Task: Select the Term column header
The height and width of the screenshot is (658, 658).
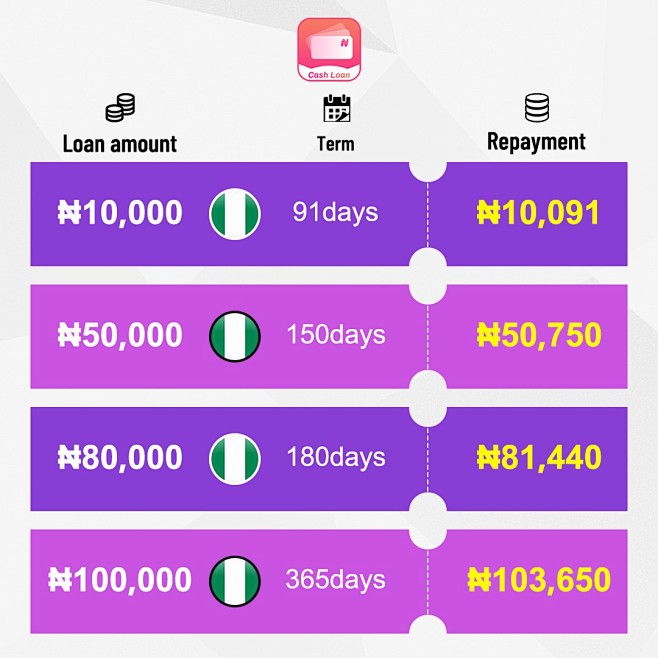Action: 336,144
